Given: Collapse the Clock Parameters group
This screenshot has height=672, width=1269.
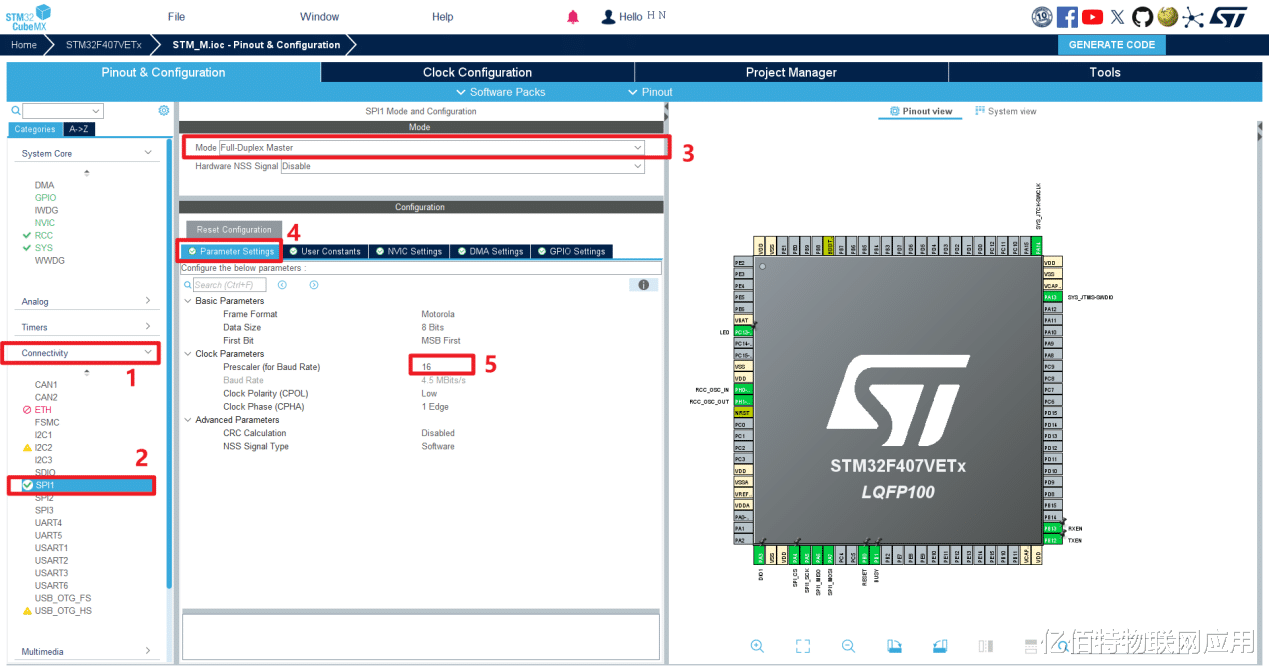Looking at the screenshot, I should 188,354.
